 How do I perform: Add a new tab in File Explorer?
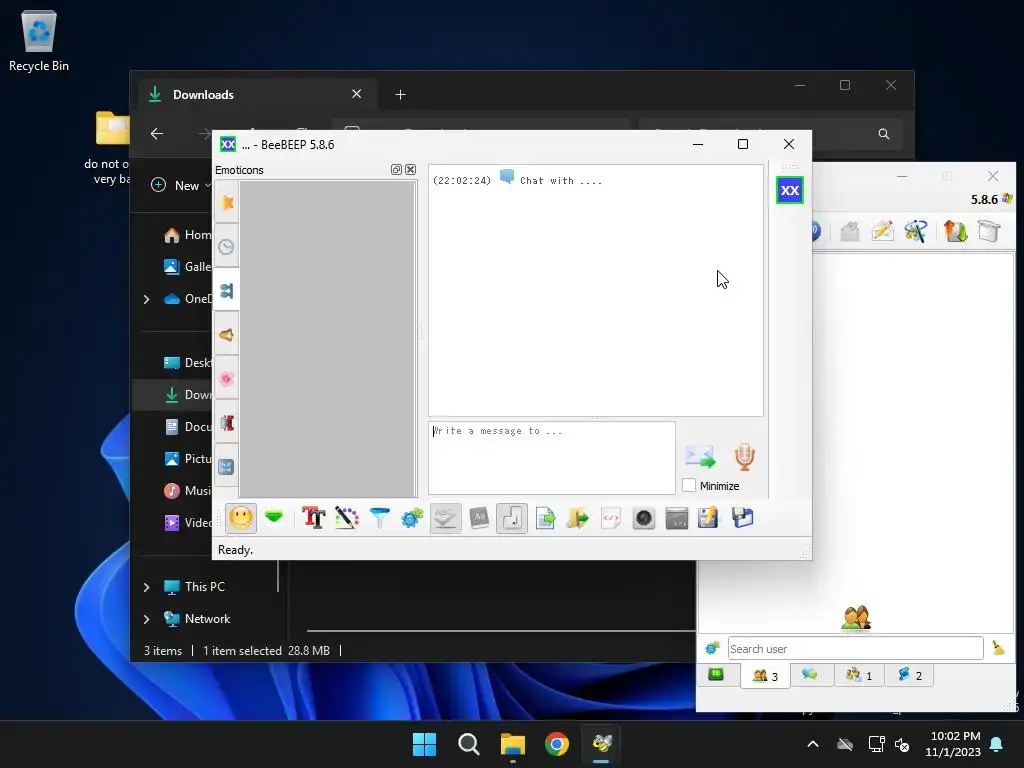(400, 95)
